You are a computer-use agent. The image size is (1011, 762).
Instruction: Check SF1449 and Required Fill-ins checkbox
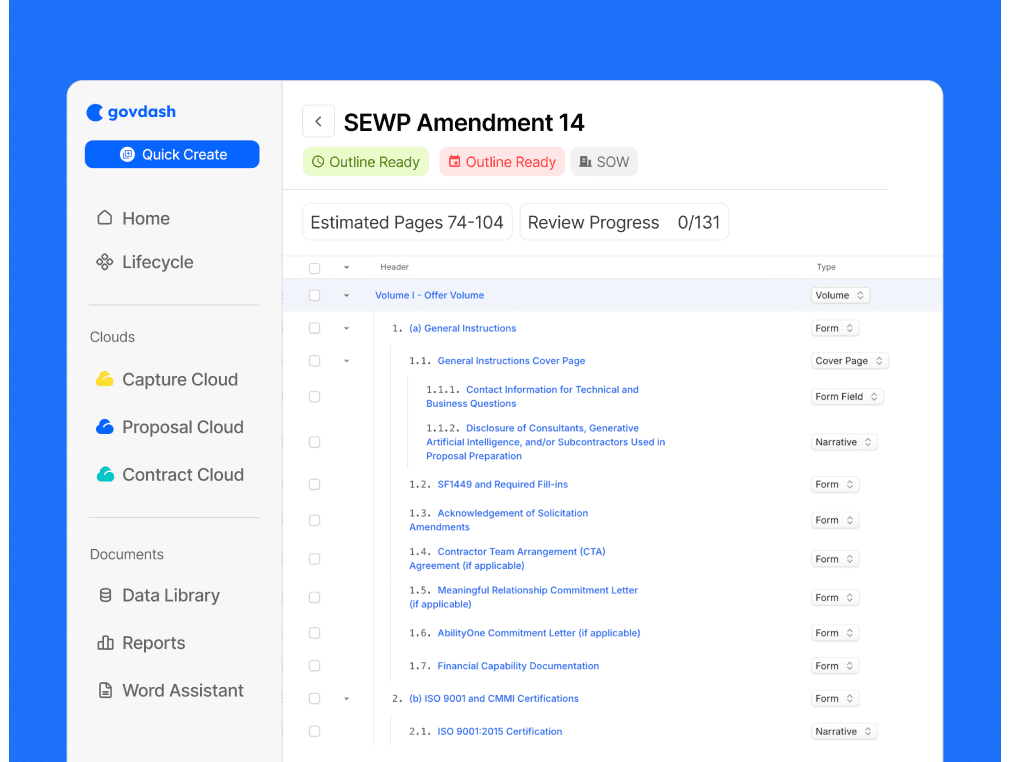pos(315,484)
